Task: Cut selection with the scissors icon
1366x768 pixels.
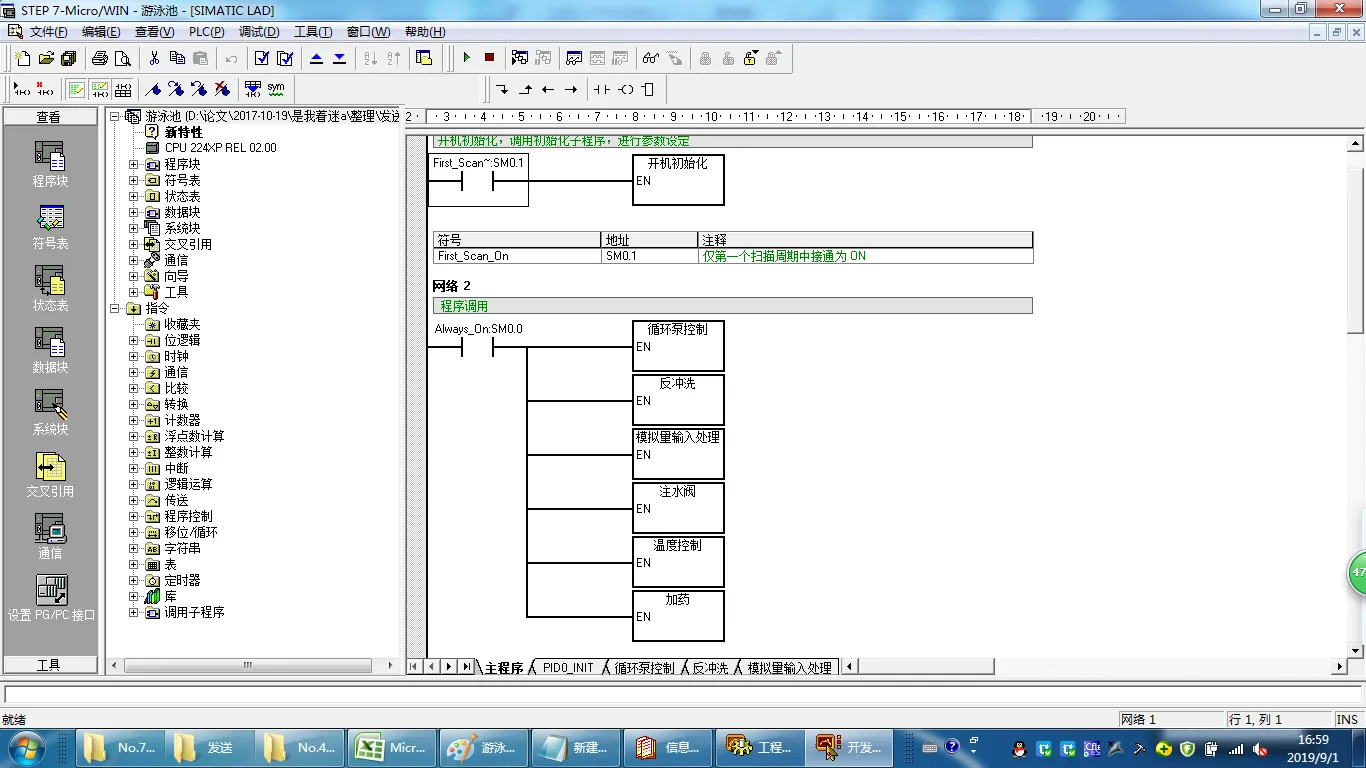Action: [x=154, y=58]
